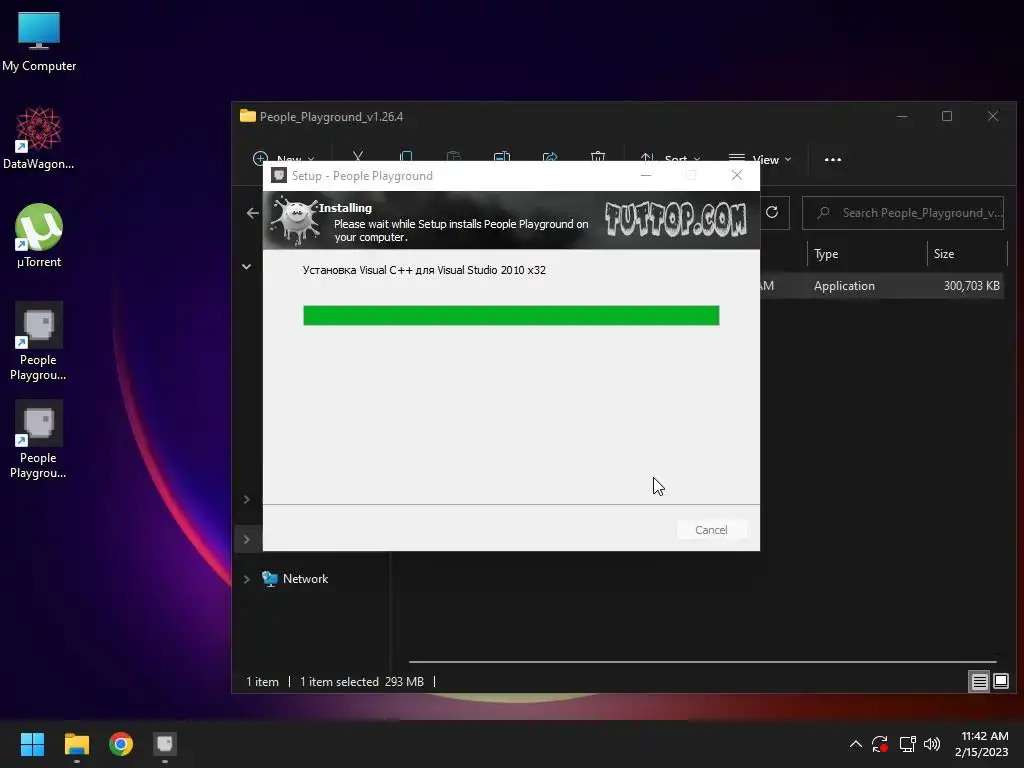
Task: Click the Copy icon in File Explorer toolbar
Action: pos(406,157)
